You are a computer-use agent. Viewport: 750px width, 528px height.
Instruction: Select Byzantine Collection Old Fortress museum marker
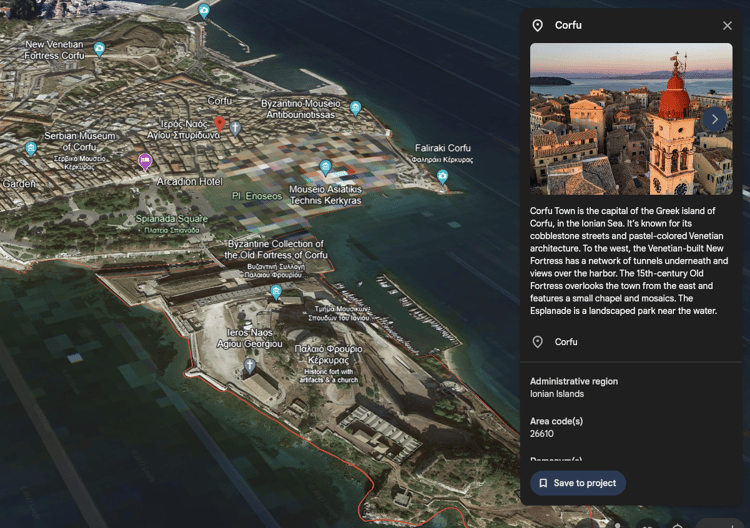pyautogui.click(x=276, y=292)
